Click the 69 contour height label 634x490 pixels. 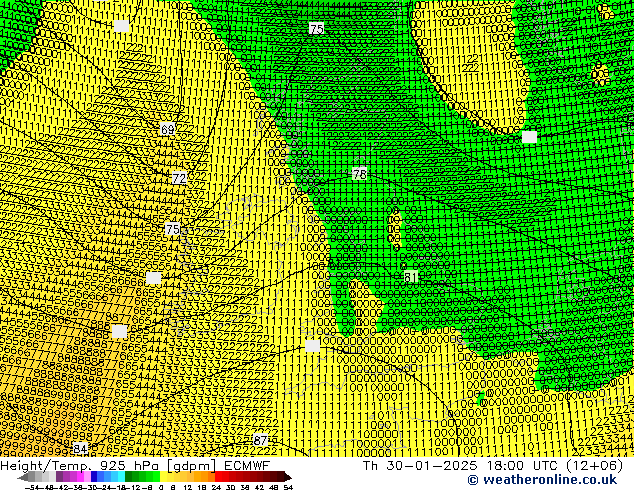click(x=167, y=129)
